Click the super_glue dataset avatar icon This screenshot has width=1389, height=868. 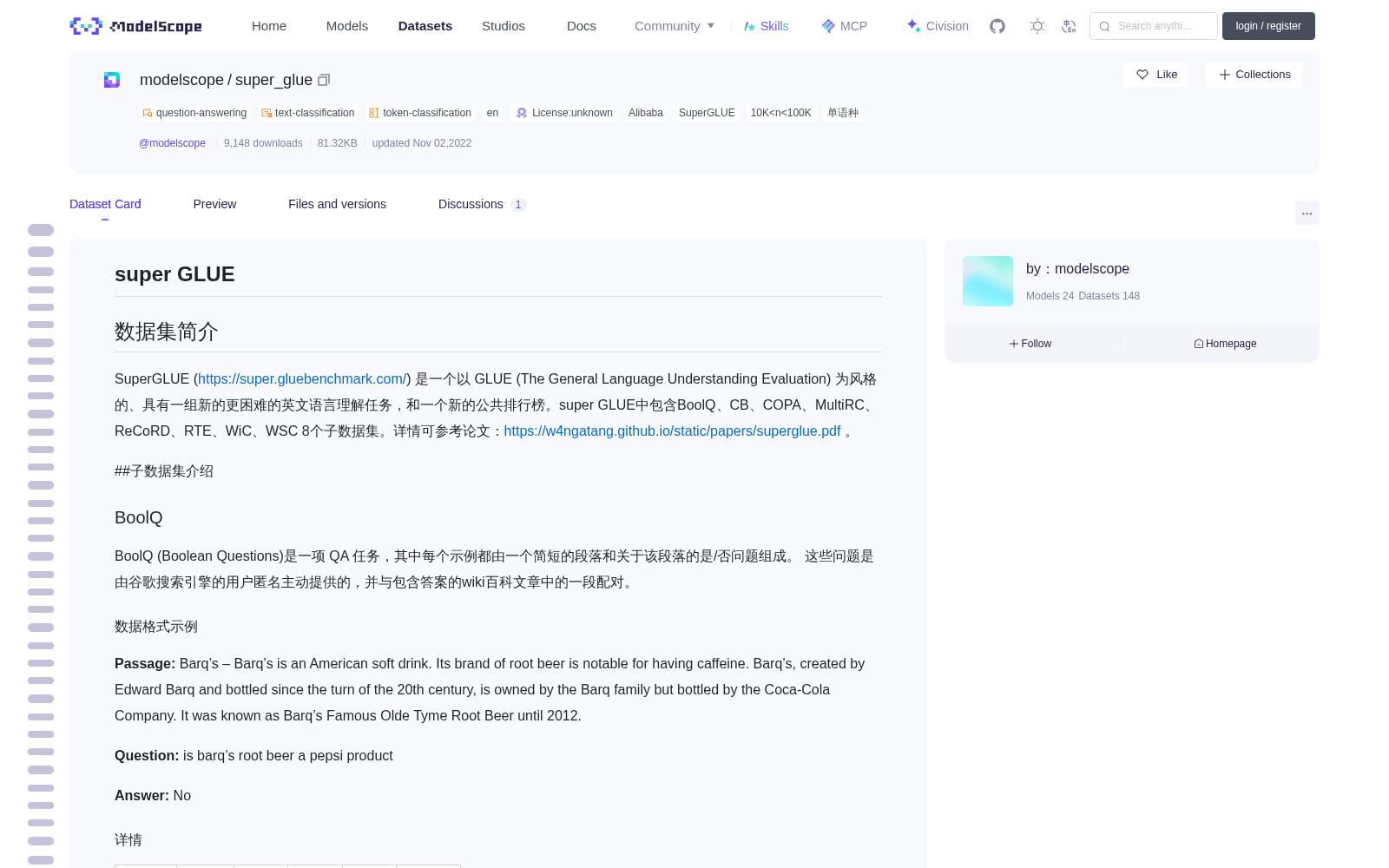112,80
